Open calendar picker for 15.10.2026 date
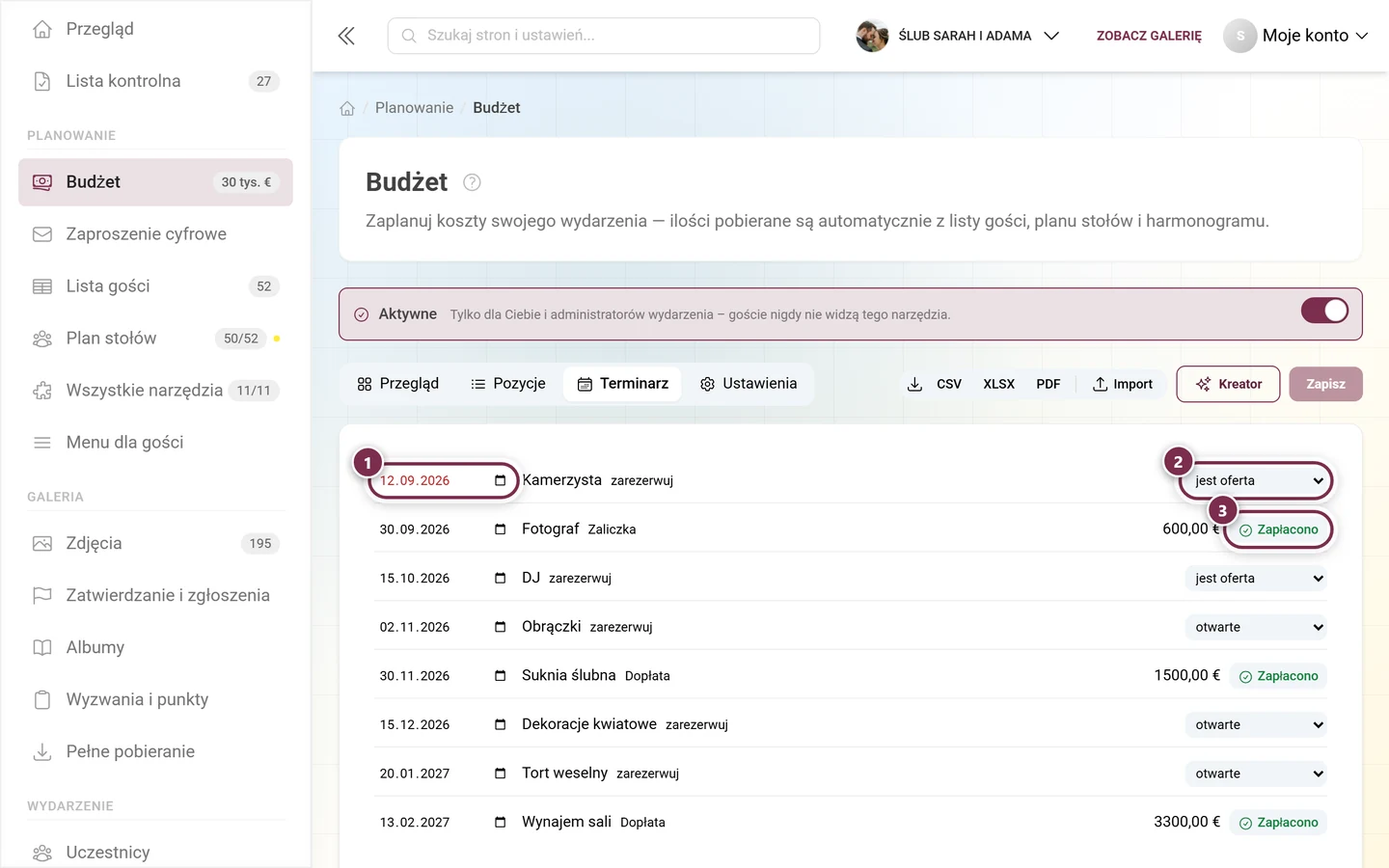1389x868 pixels. click(500, 579)
